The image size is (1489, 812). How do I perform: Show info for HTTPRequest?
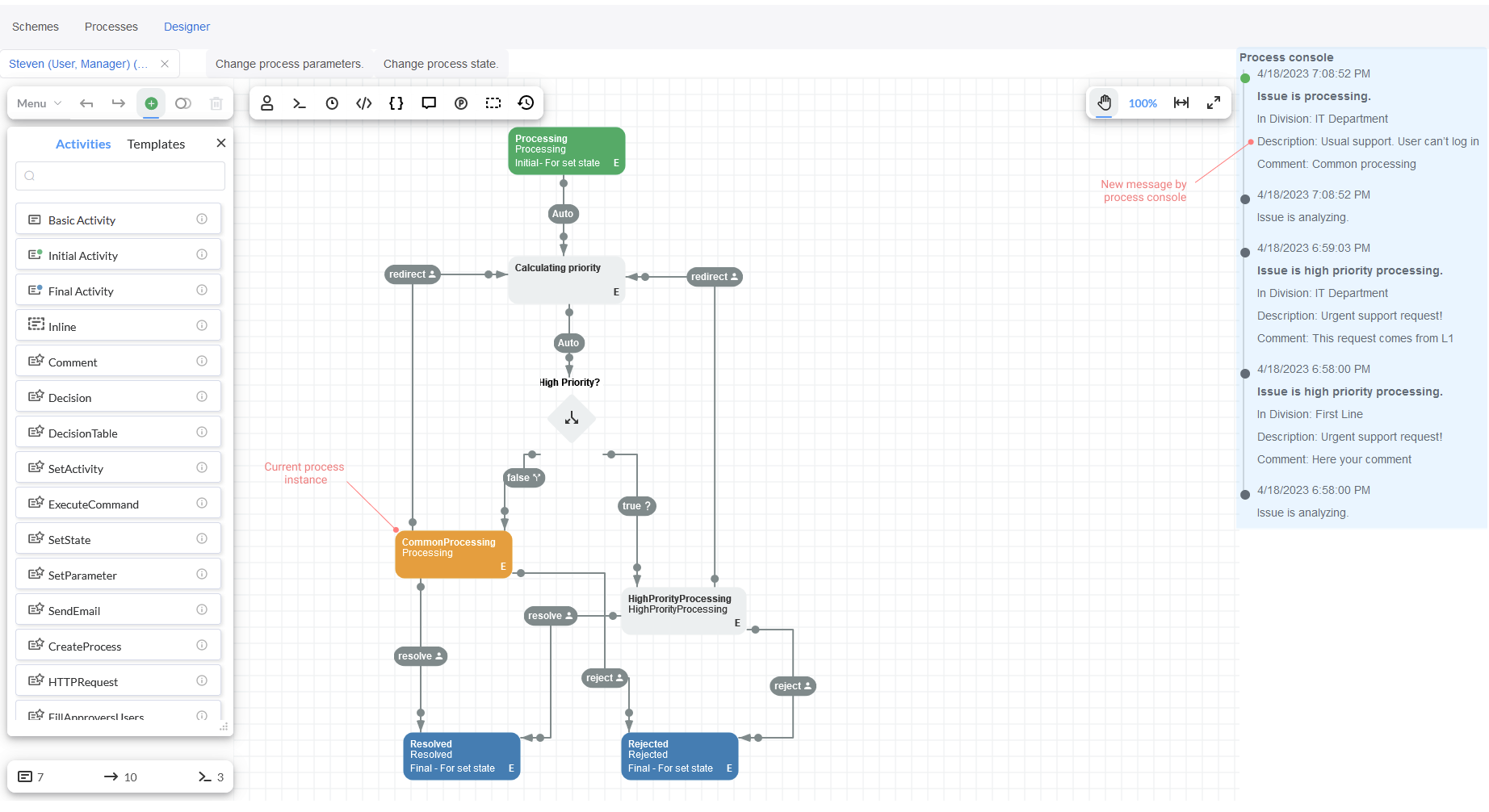(202, 680)
